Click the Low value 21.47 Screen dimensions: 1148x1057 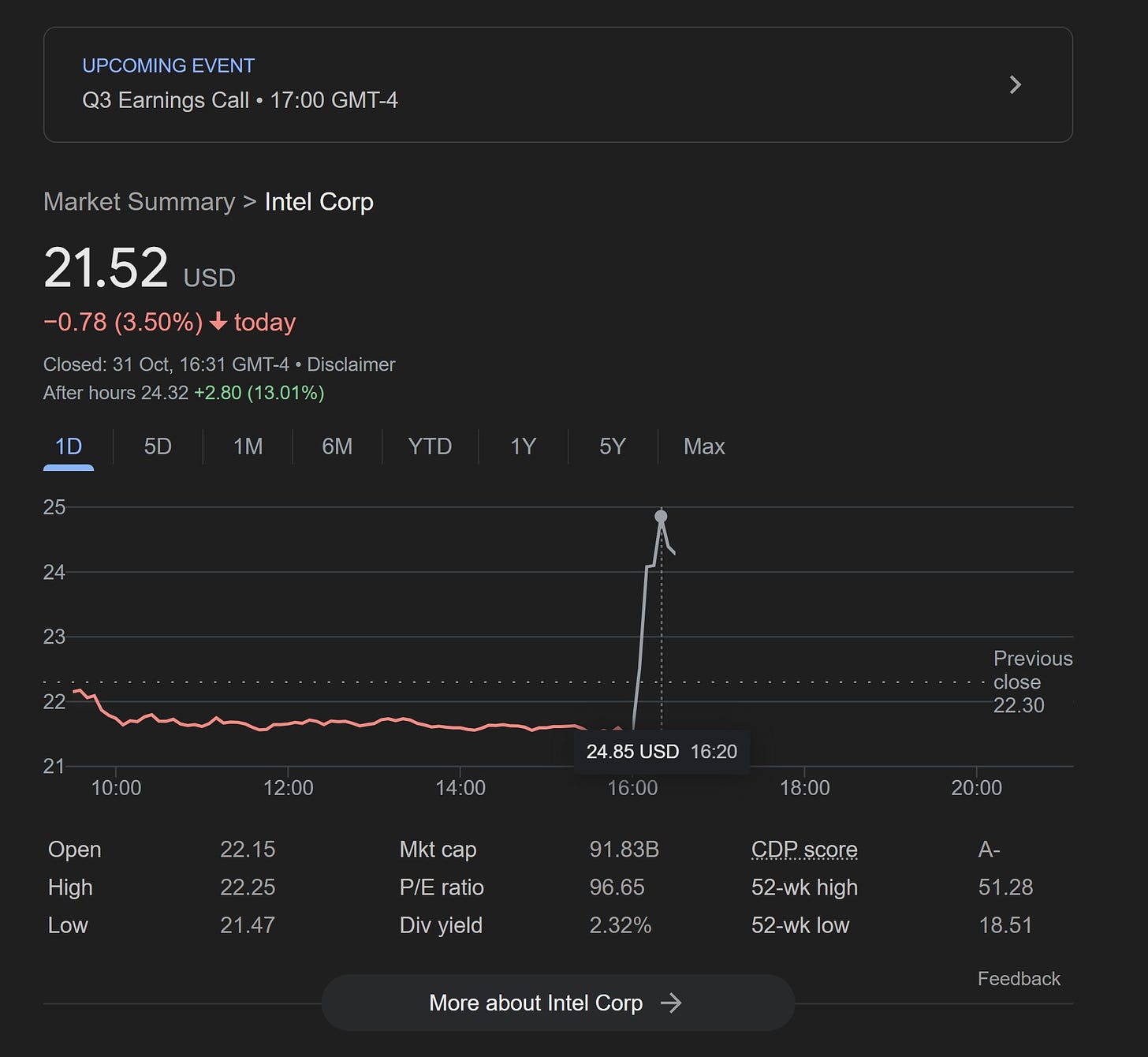point(248,925)
